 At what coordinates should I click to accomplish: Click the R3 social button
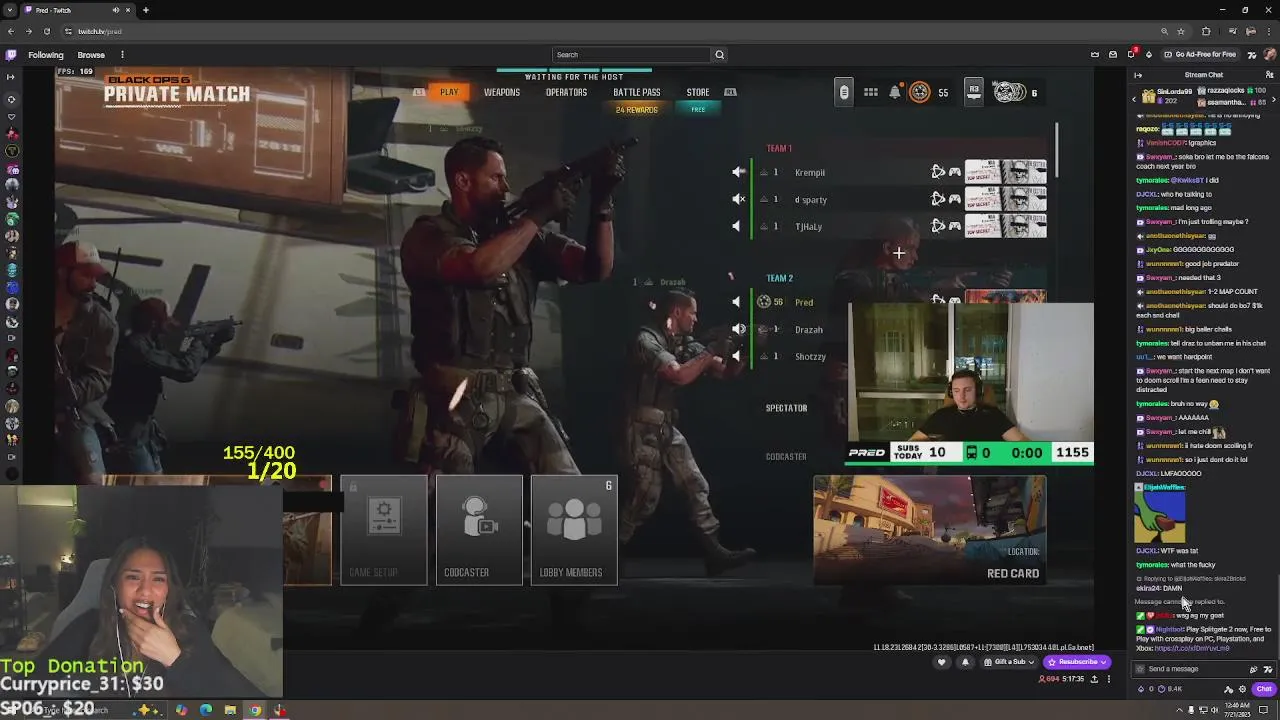click(973, 92)
